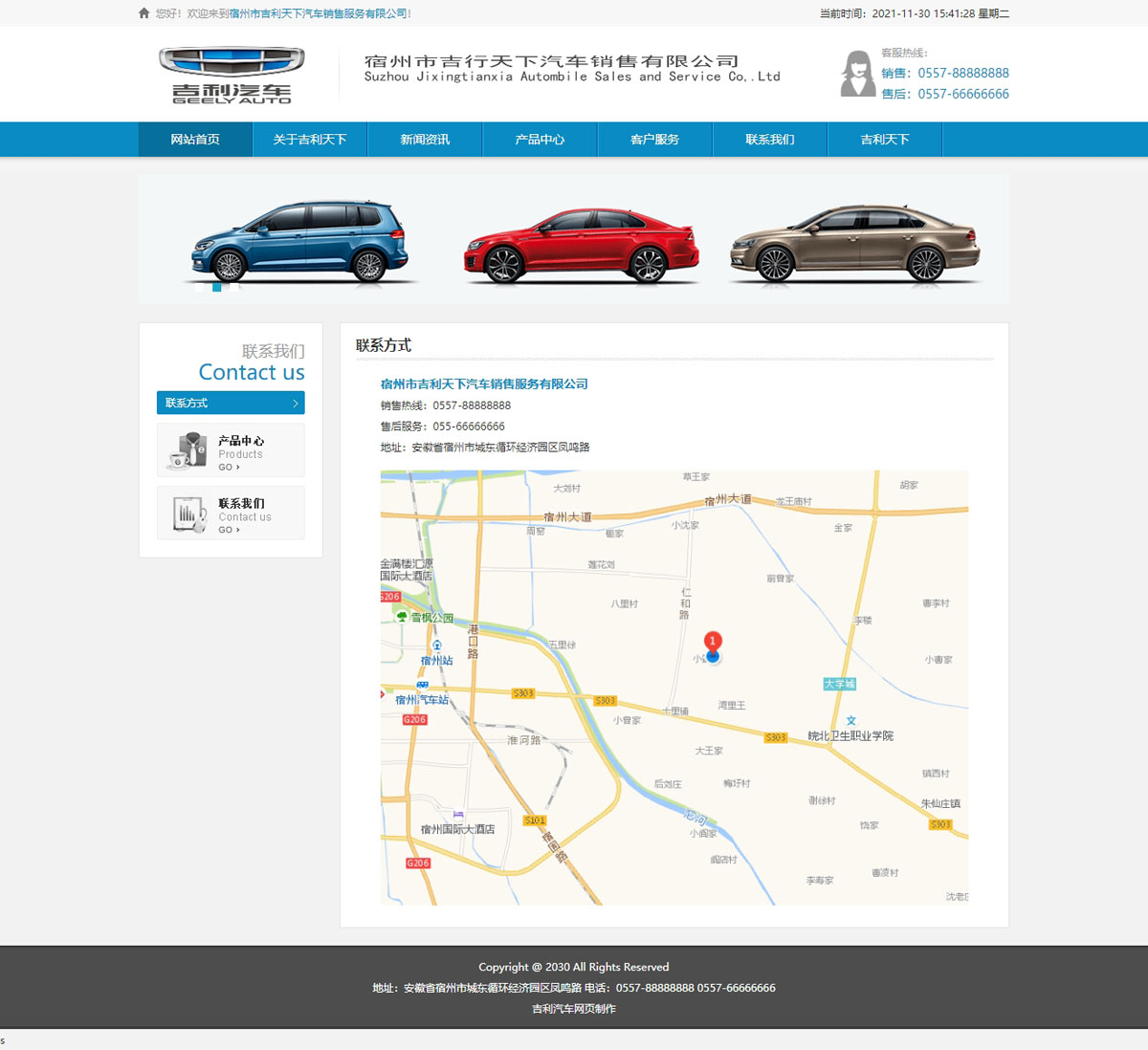Image resolution: width=1148 pixels, height=1050 pixels.
Task: Select the third carousel indicator dot
Action: point(234,287)
